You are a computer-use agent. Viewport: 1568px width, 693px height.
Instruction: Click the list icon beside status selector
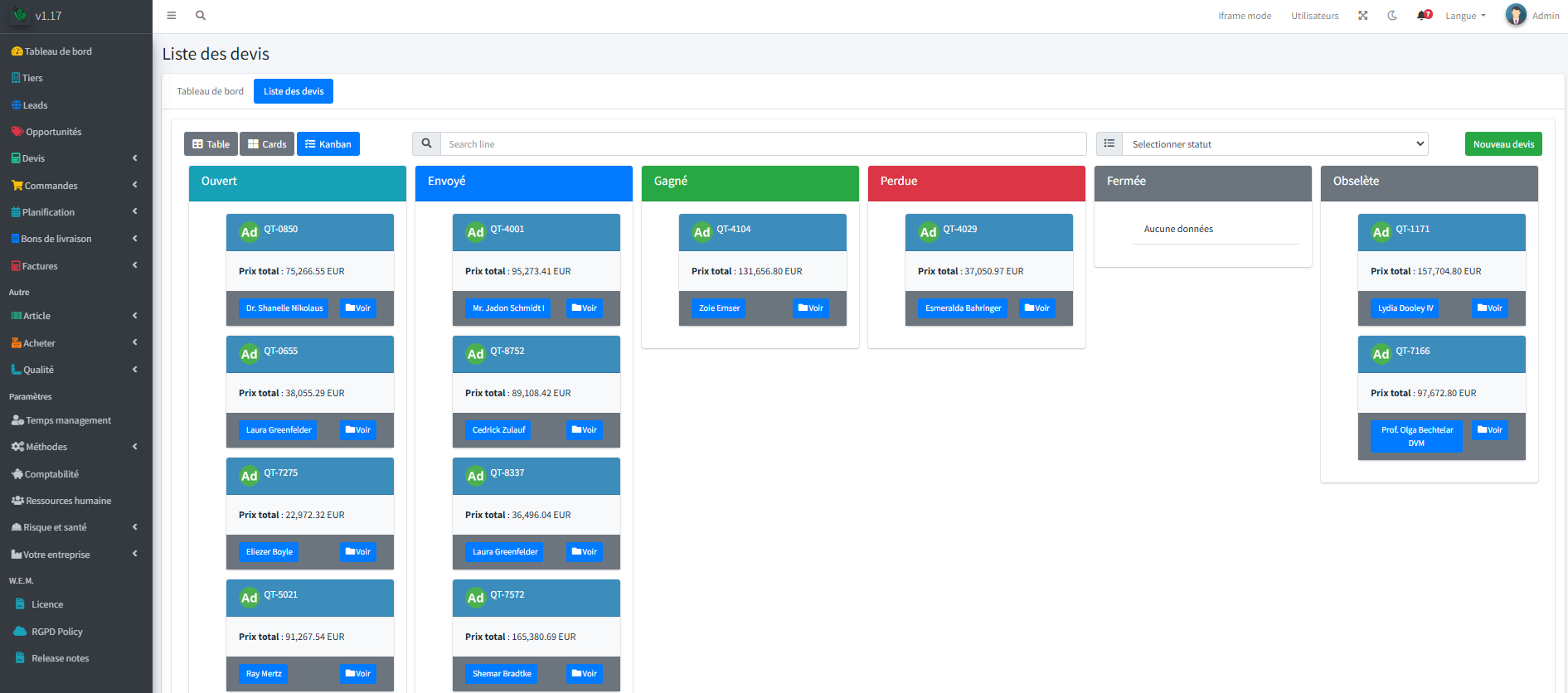(x=1109, y=143)
